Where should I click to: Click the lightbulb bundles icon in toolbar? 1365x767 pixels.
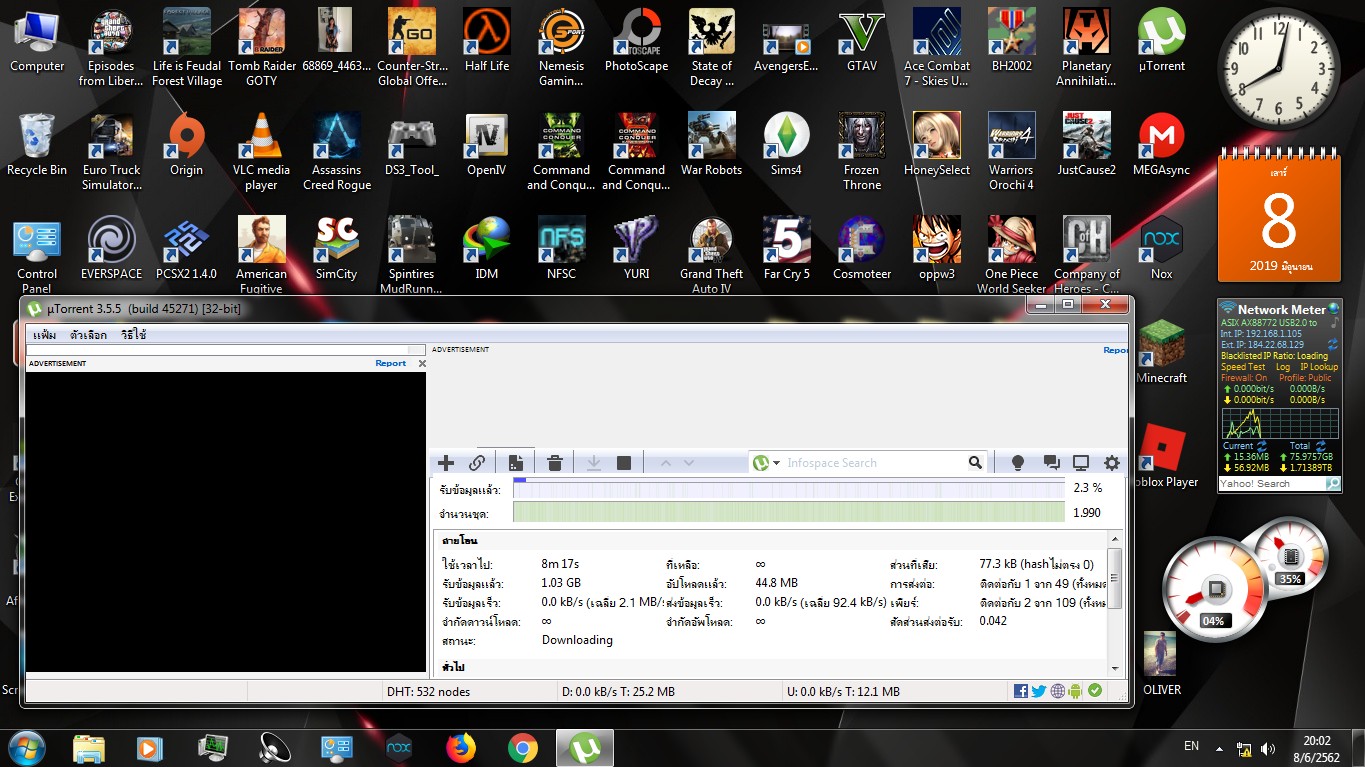coord(1018,463)
